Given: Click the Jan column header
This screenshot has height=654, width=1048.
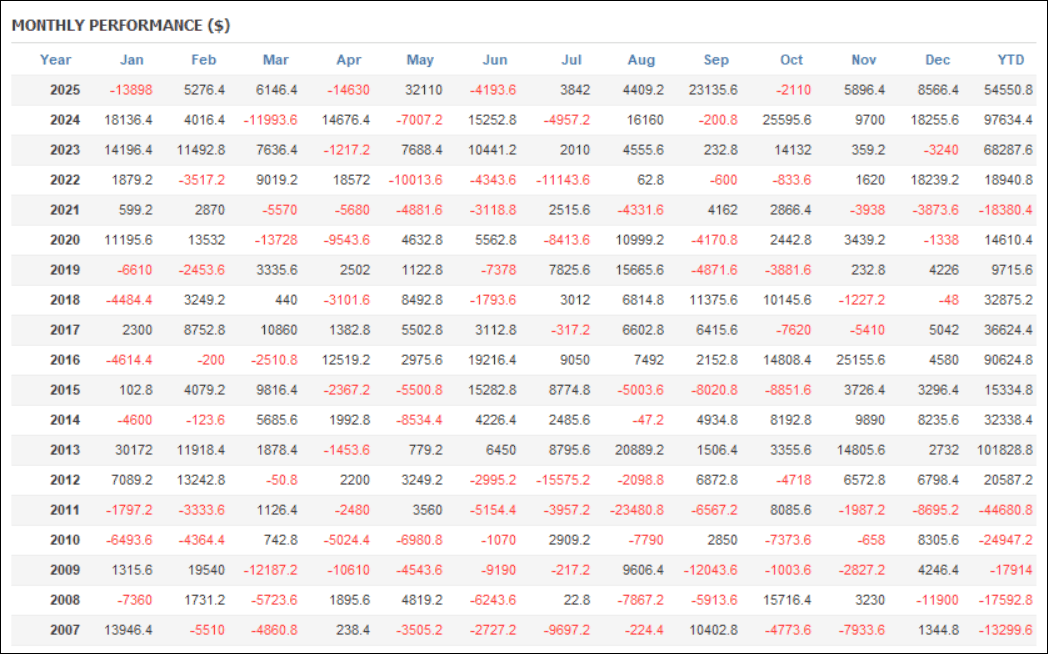Looking at the screenshot, I should pos(131,60).
